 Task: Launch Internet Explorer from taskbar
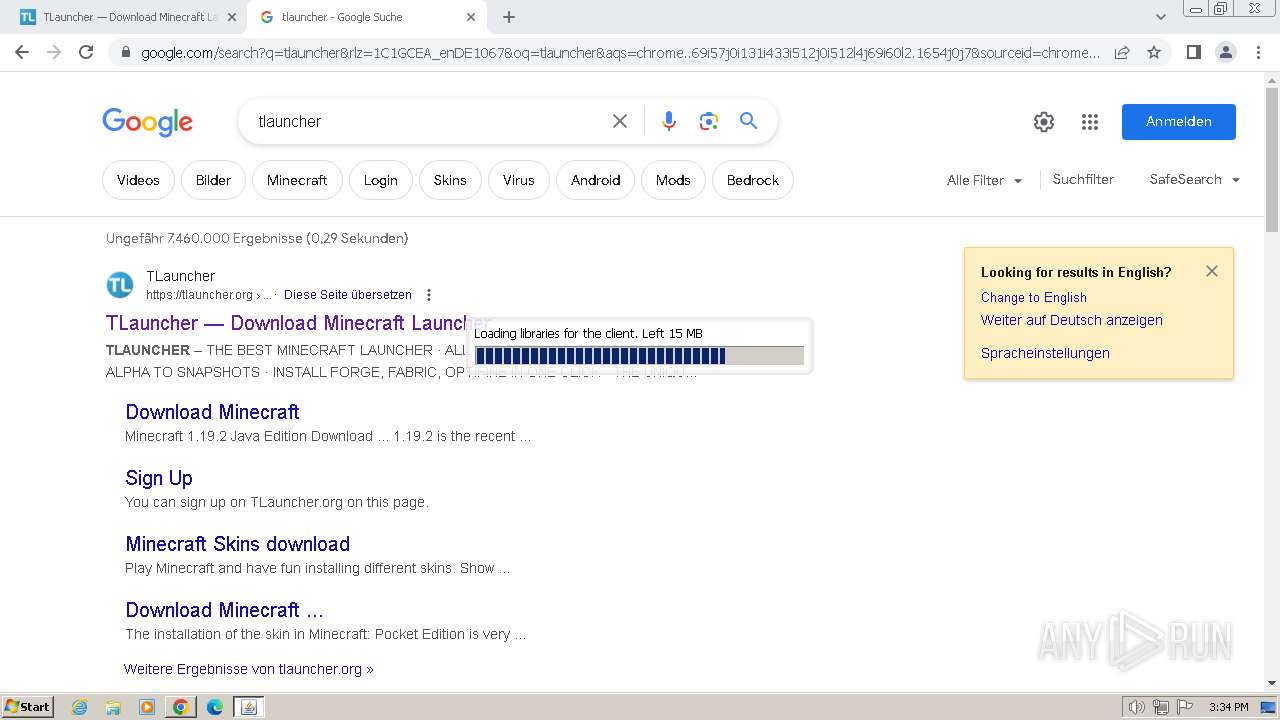point(79,707)
